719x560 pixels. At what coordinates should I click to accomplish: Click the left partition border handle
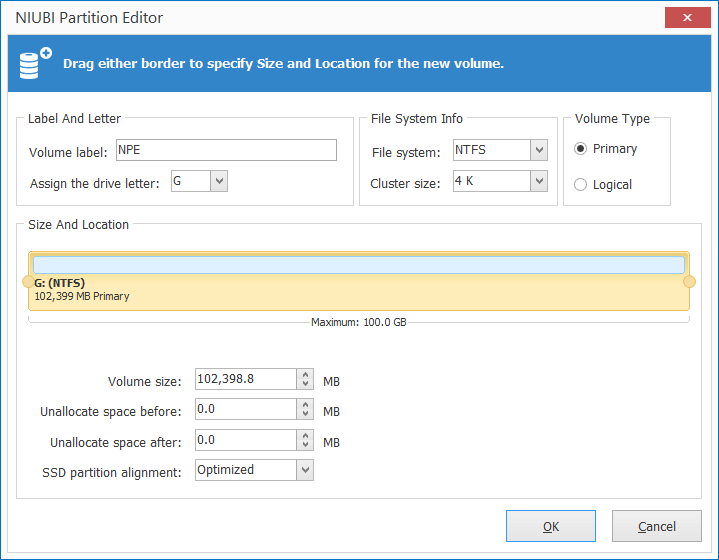click(x=28, y=282)
